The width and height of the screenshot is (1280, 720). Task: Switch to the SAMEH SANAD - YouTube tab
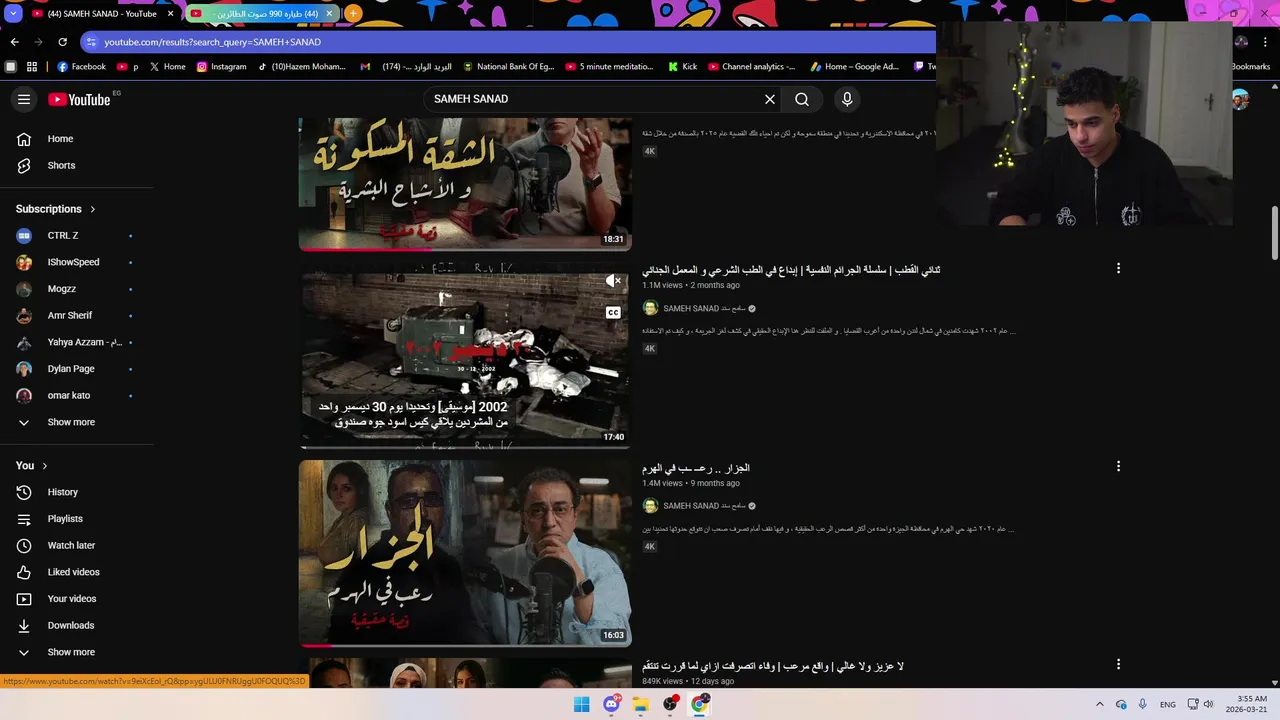(x=102, y=14)
